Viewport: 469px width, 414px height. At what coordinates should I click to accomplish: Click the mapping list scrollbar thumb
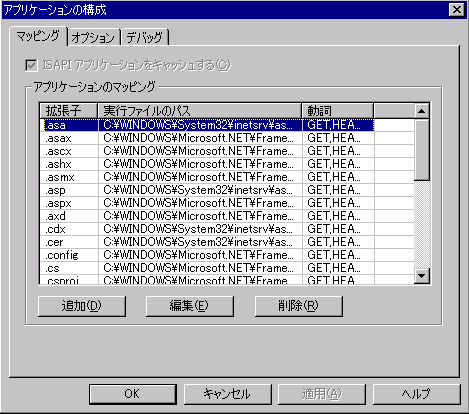click(x=422, y=150)
